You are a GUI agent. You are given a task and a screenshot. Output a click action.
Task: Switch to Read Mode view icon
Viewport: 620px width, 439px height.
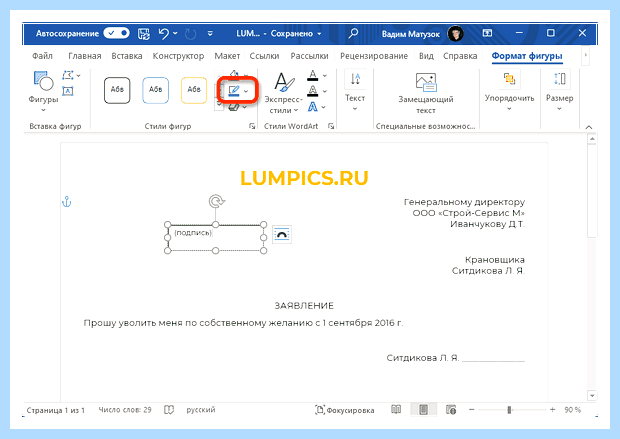[396, 409]
